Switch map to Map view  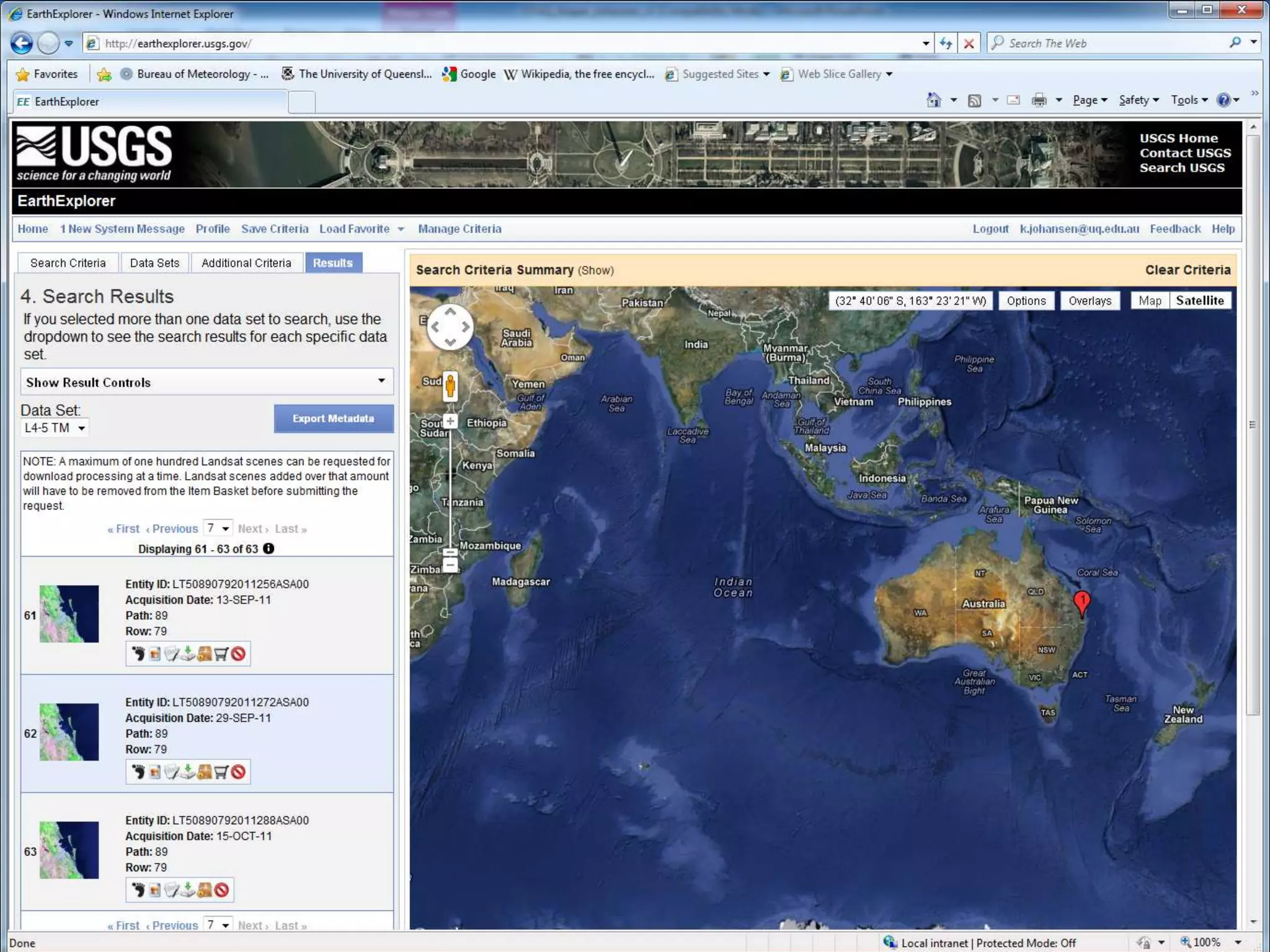[1150, 301]
